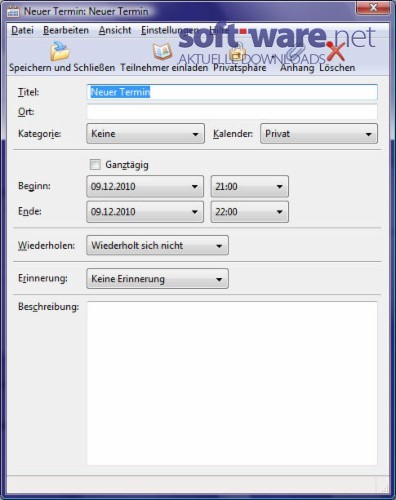Click the Ort: label

coord(26,112)
